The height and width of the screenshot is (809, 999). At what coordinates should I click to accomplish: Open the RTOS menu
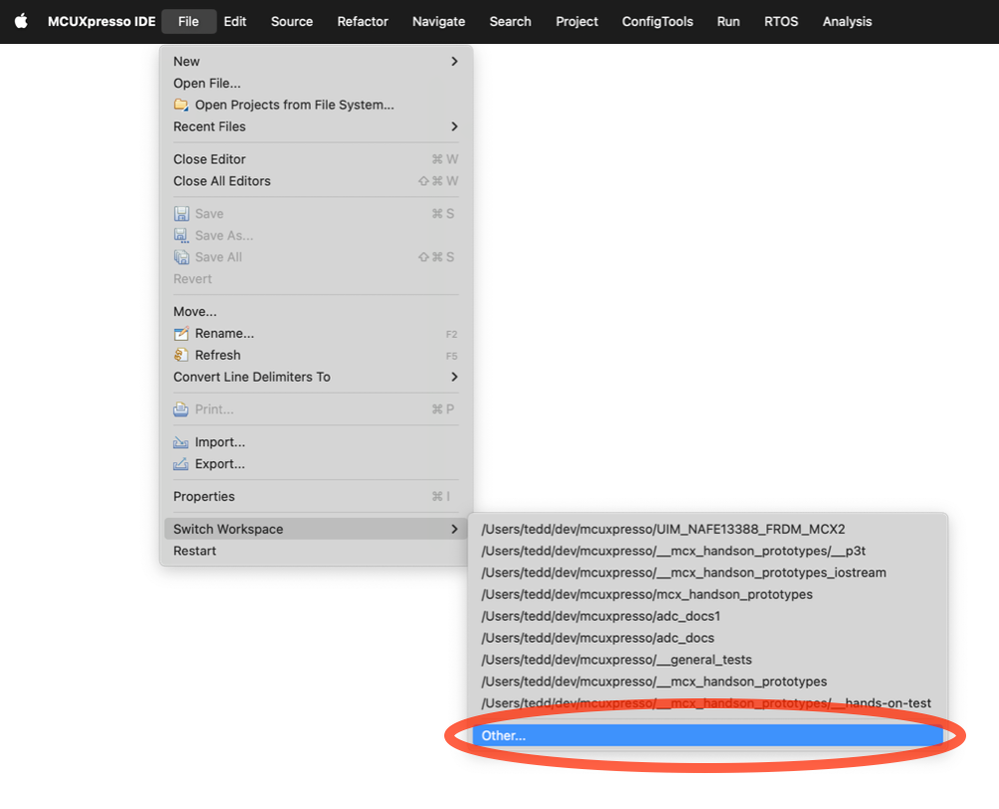(781, 21)
